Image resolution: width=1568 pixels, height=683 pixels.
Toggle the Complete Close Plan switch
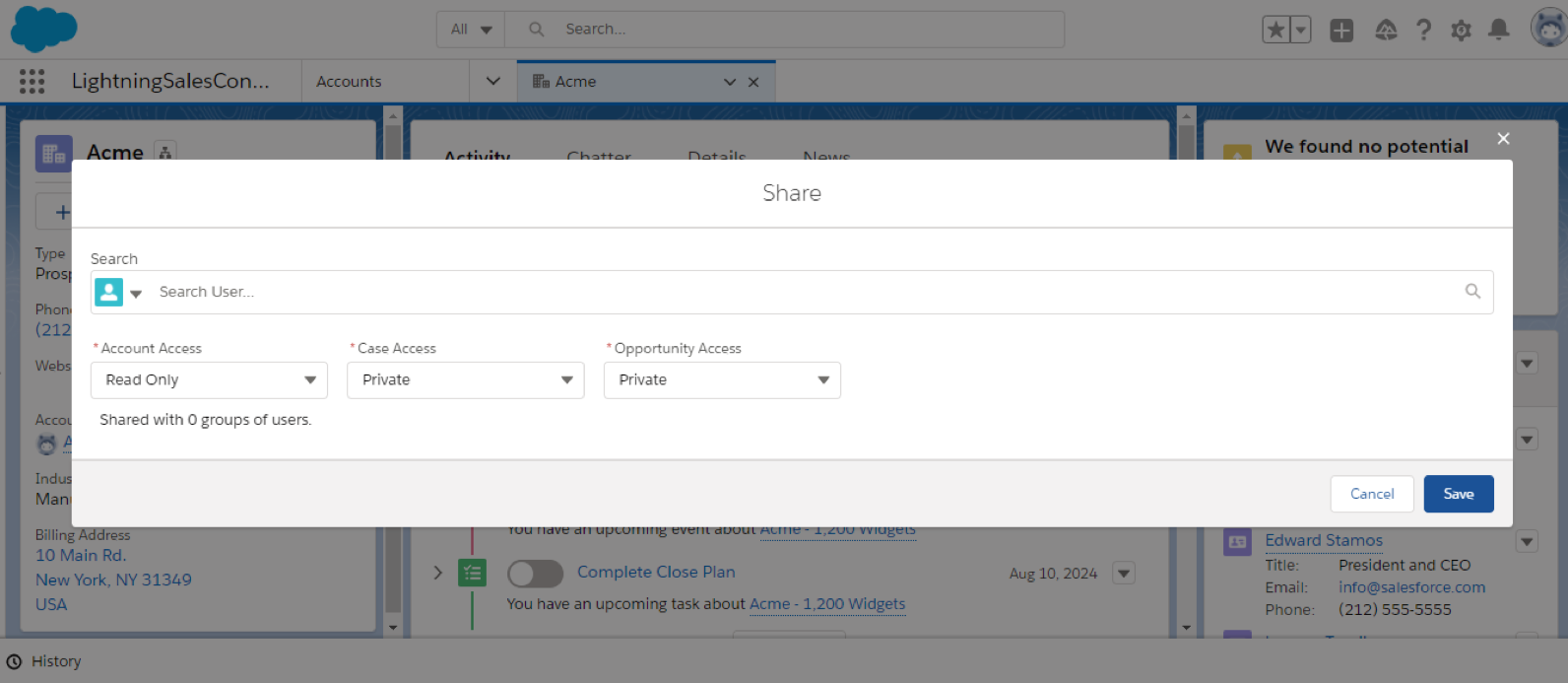pyautogui.click(x=535, y=573)
